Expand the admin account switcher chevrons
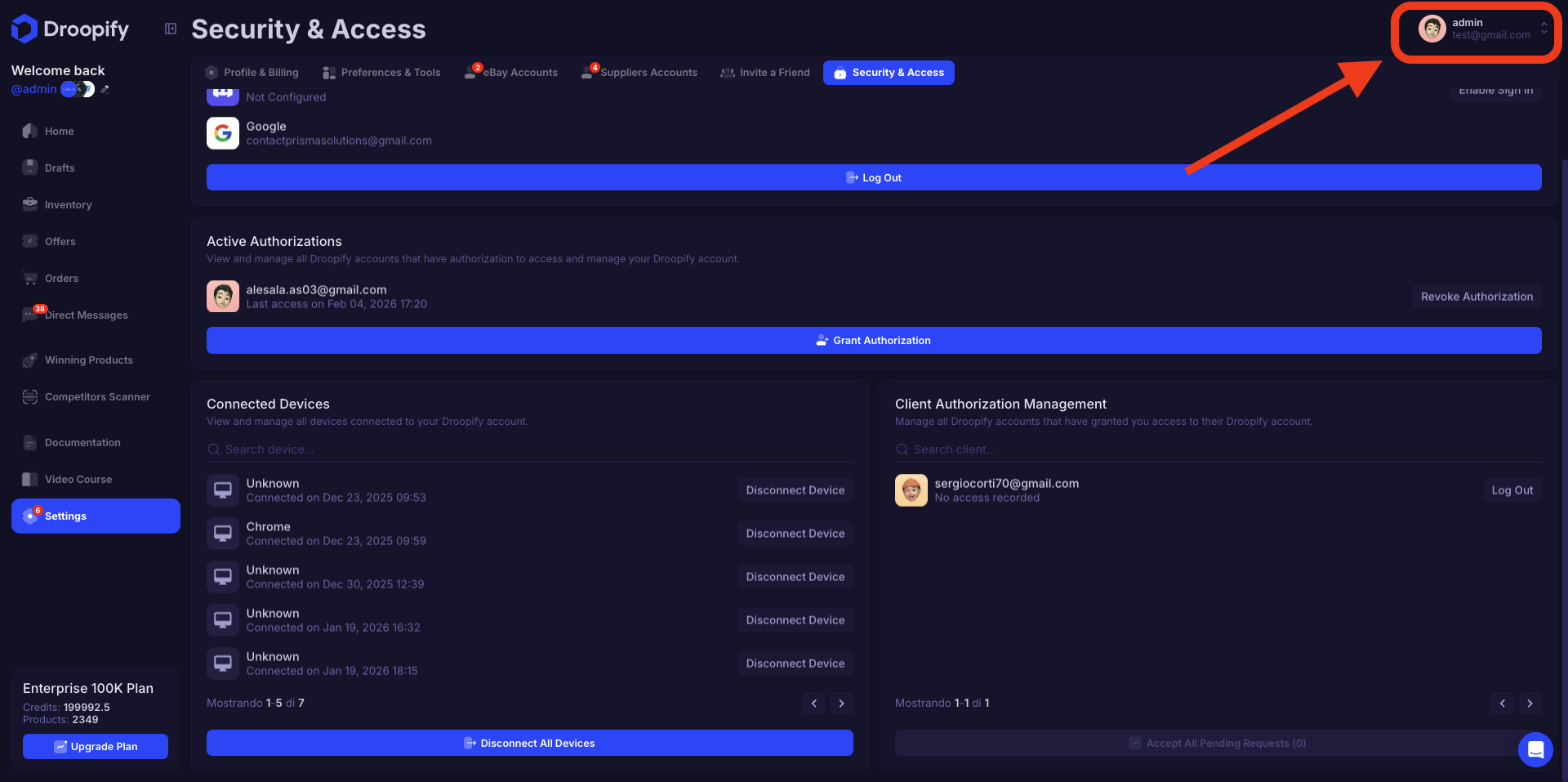The height and width of the screenshot is (782, 1568). click(x=1543, y=29)
